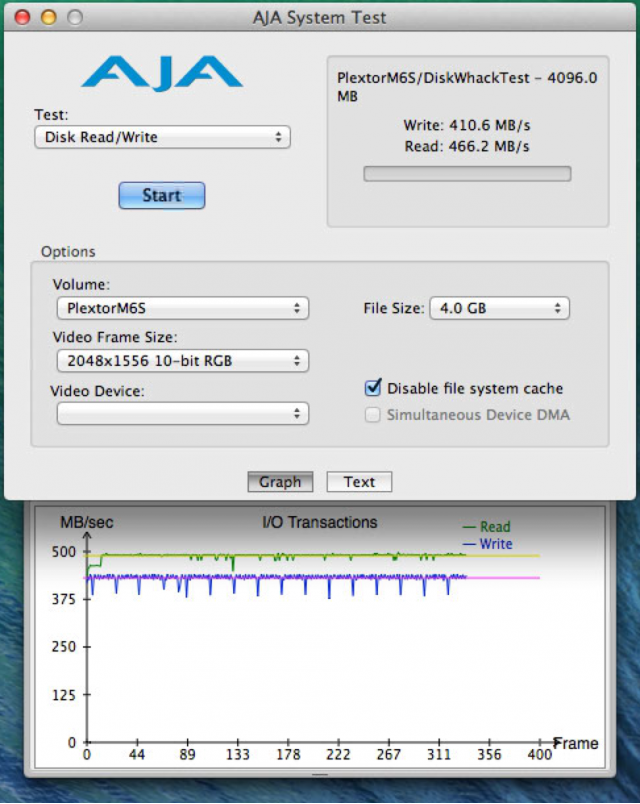This screenshot has height=804, width=640.
Task: Click the Start button
Action: pyautogui.click(x=162, y=195)
